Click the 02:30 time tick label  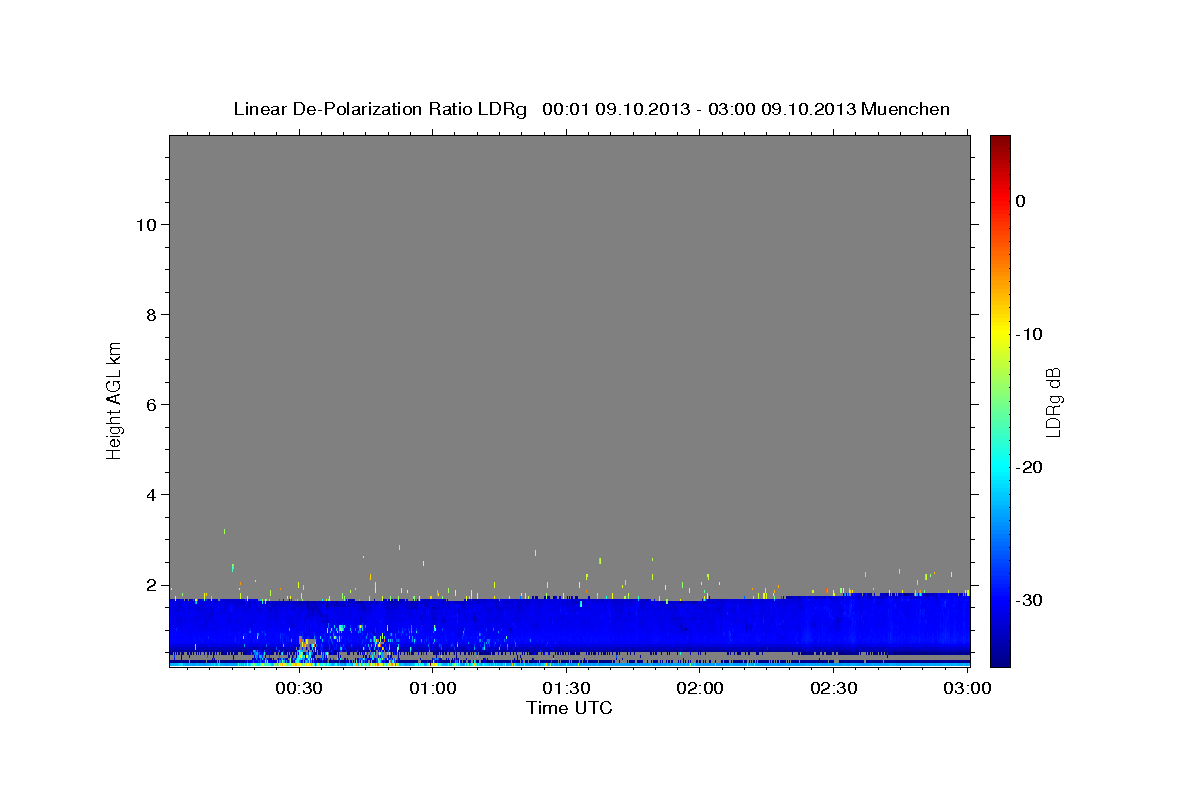(x=834, y=689)
